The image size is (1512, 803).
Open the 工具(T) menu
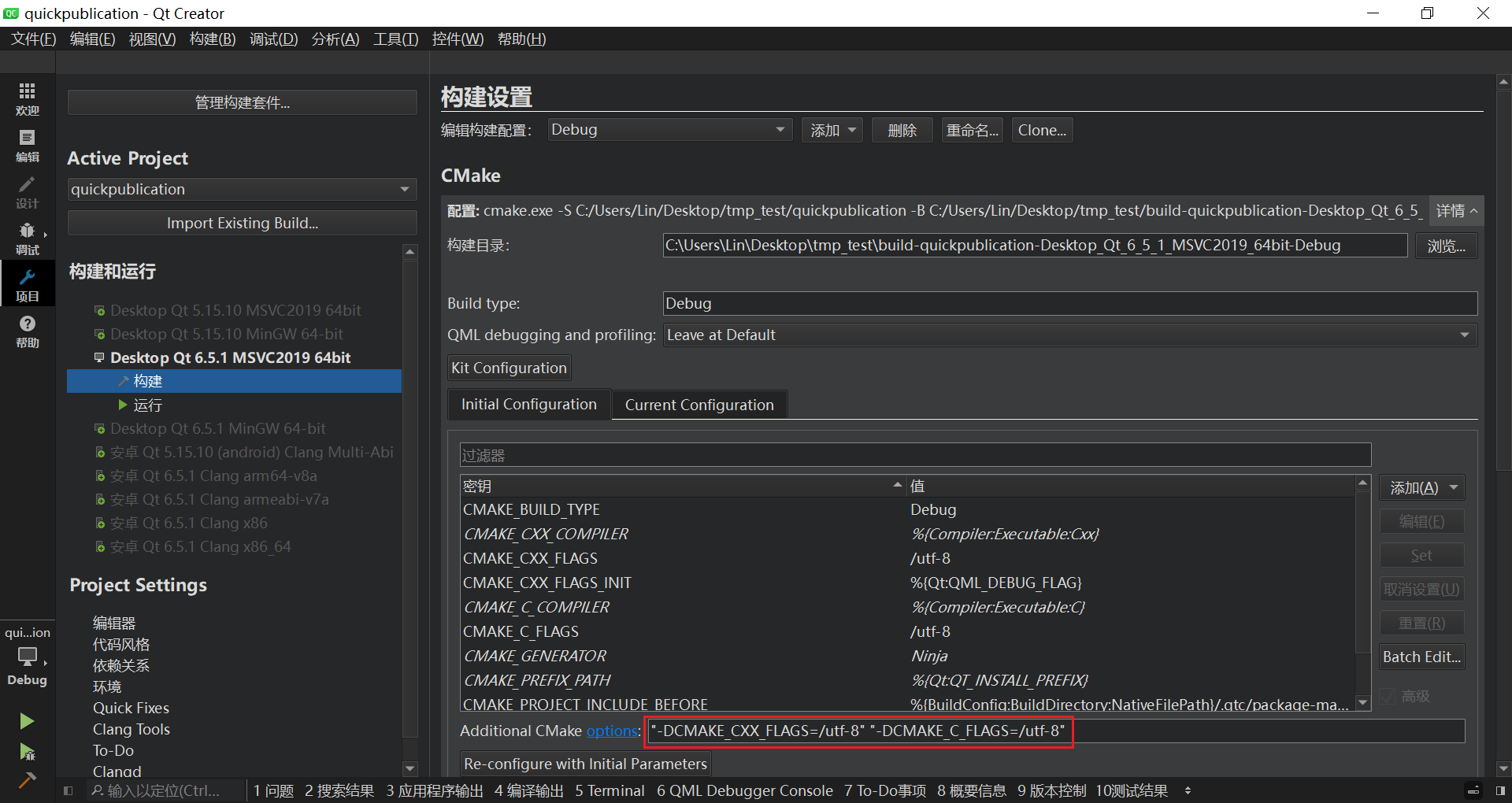click(395, 39)
